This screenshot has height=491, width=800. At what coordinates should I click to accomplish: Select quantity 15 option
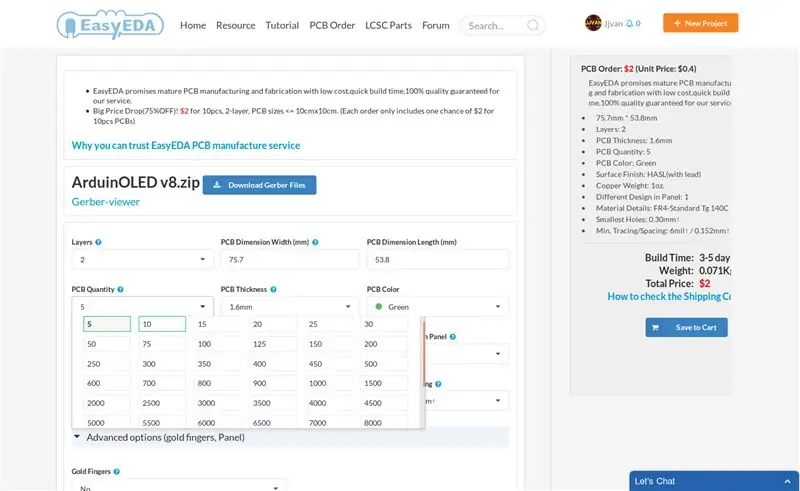[x=217, y=324]
